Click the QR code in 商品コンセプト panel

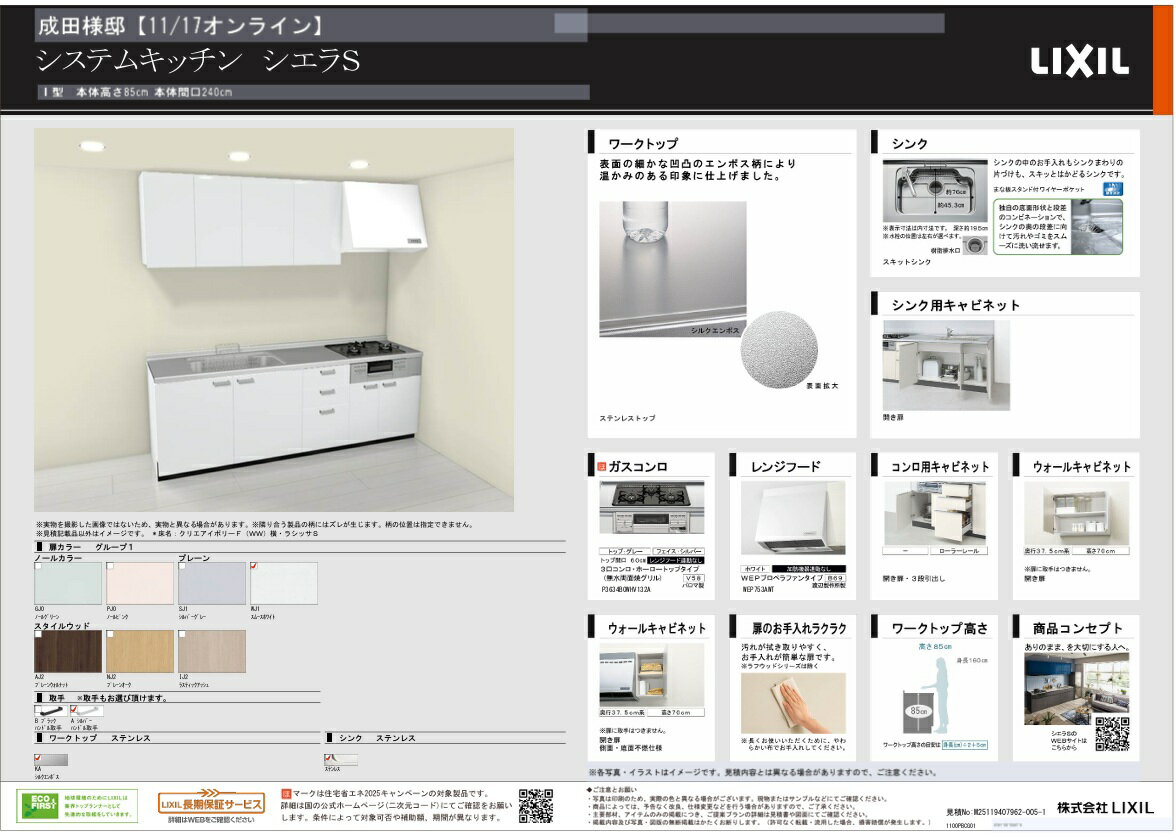point(1111,734)
